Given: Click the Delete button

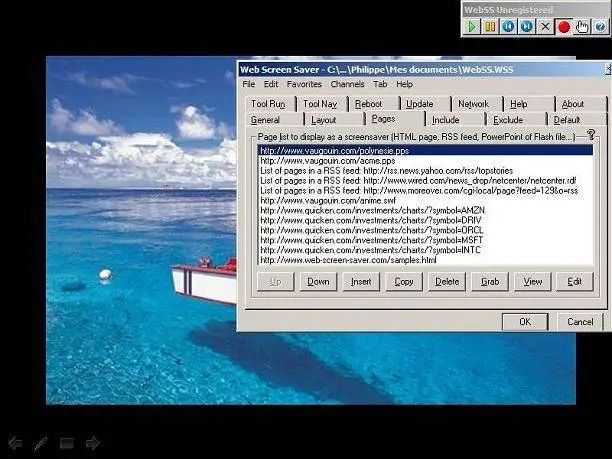Looking at the screenshot, I should pyautogui.click(x=447, y=281).
